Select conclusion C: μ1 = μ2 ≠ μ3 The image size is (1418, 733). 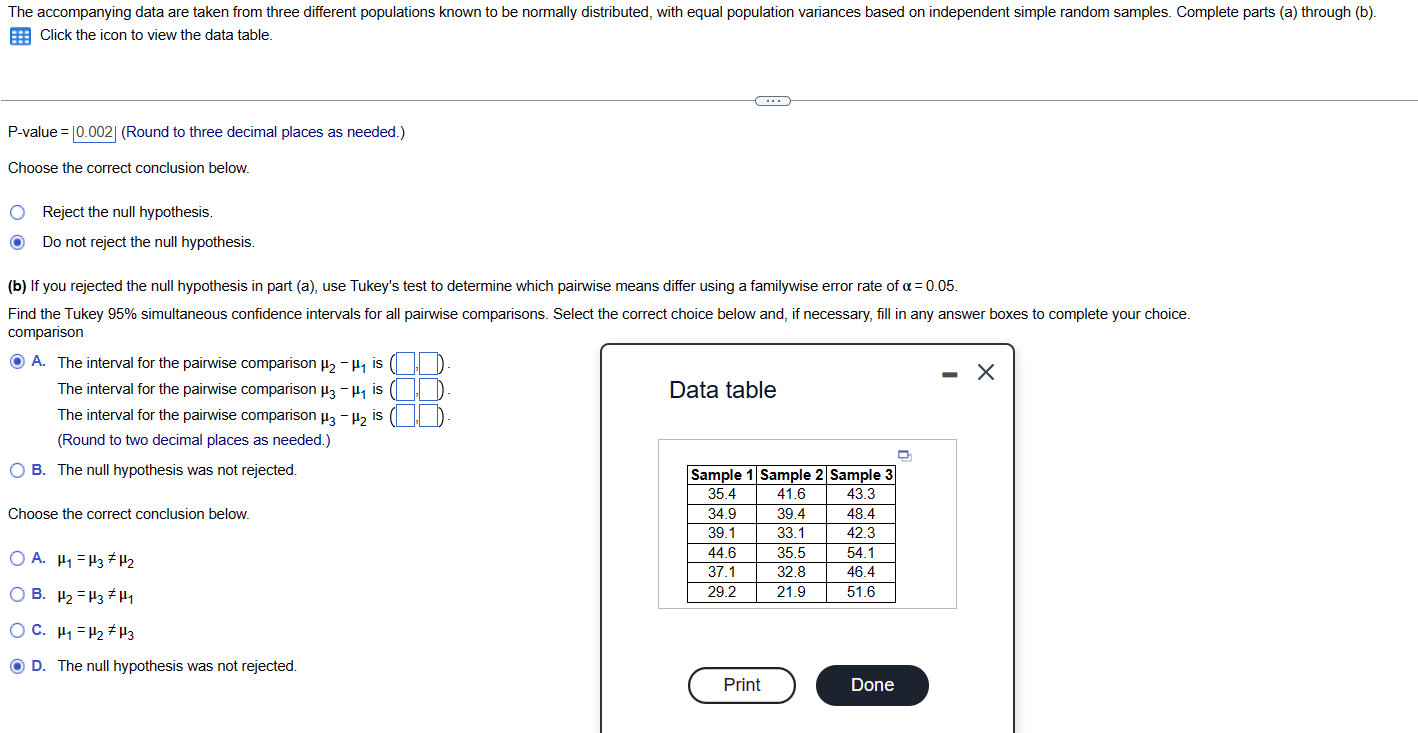click(x=16, y=631)
